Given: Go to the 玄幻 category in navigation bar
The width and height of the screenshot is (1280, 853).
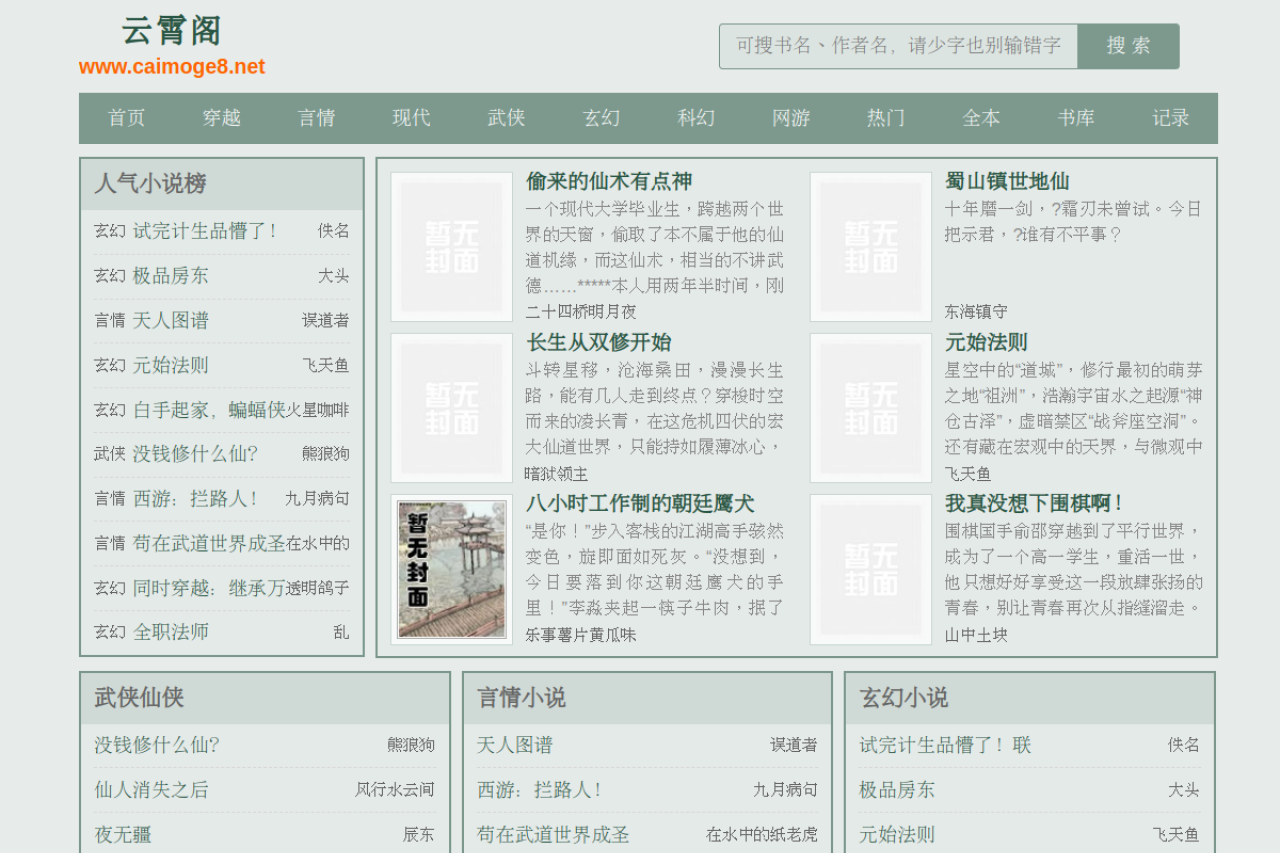Looking at the screenshot, I should 601,118.
